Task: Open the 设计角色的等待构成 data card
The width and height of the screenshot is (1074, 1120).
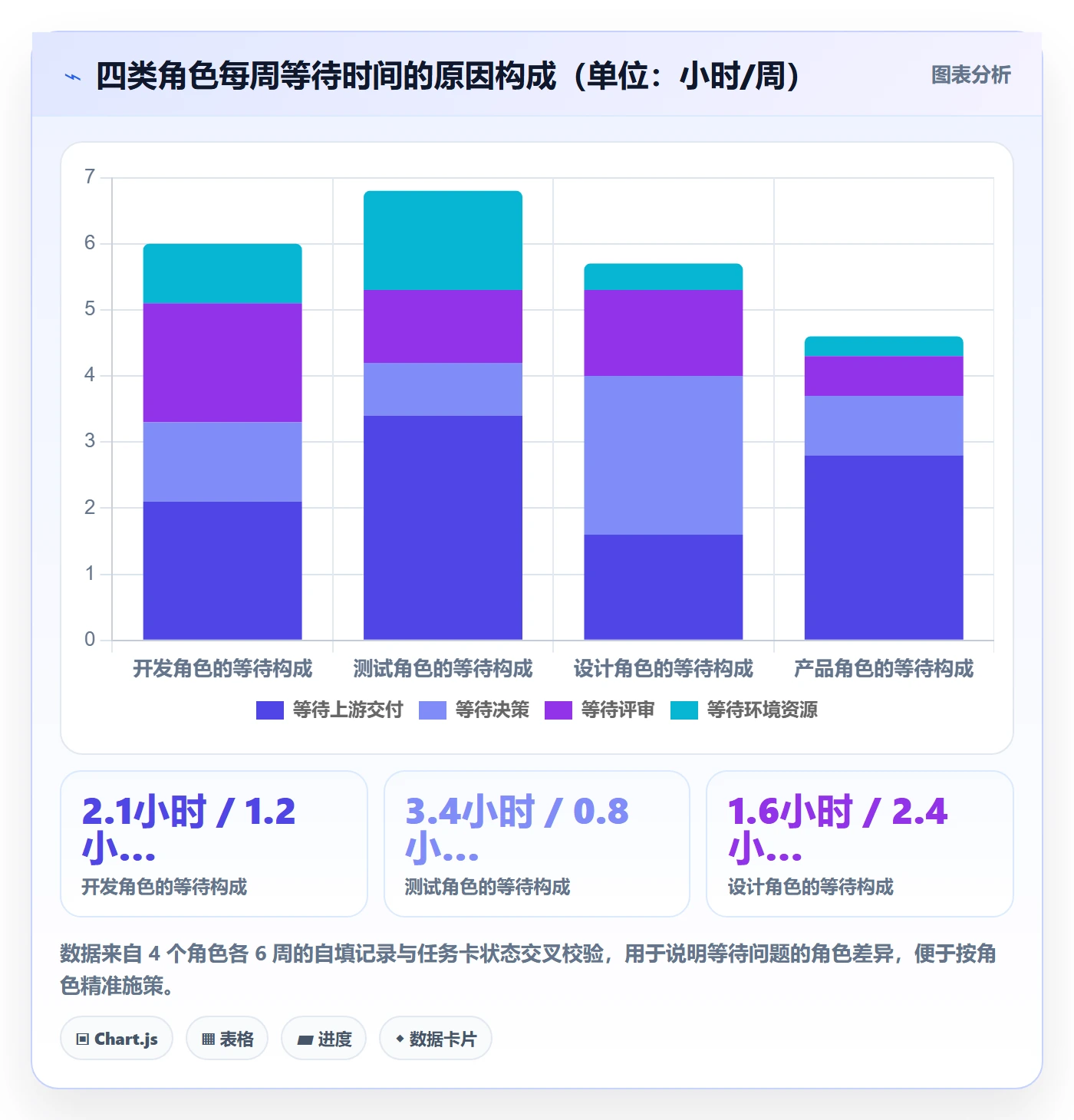Action: pyautogui.click(x=860, y=844)
